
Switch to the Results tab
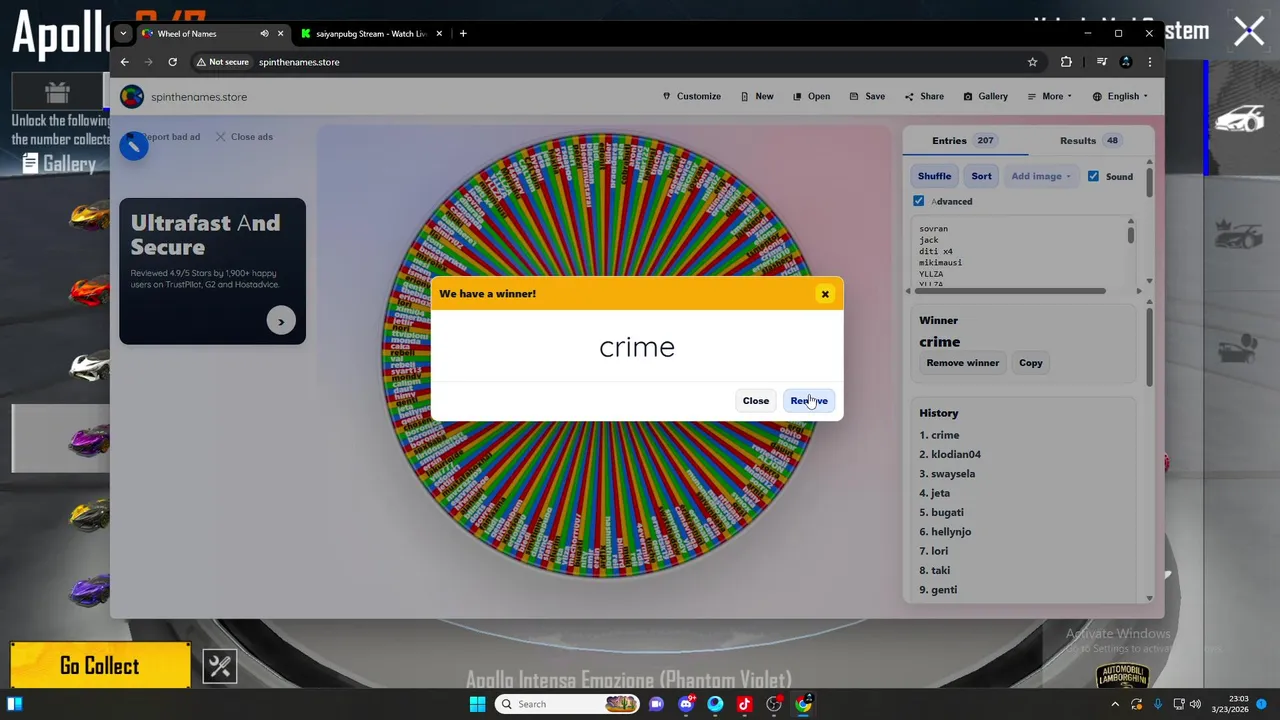tap(1090, 141)
